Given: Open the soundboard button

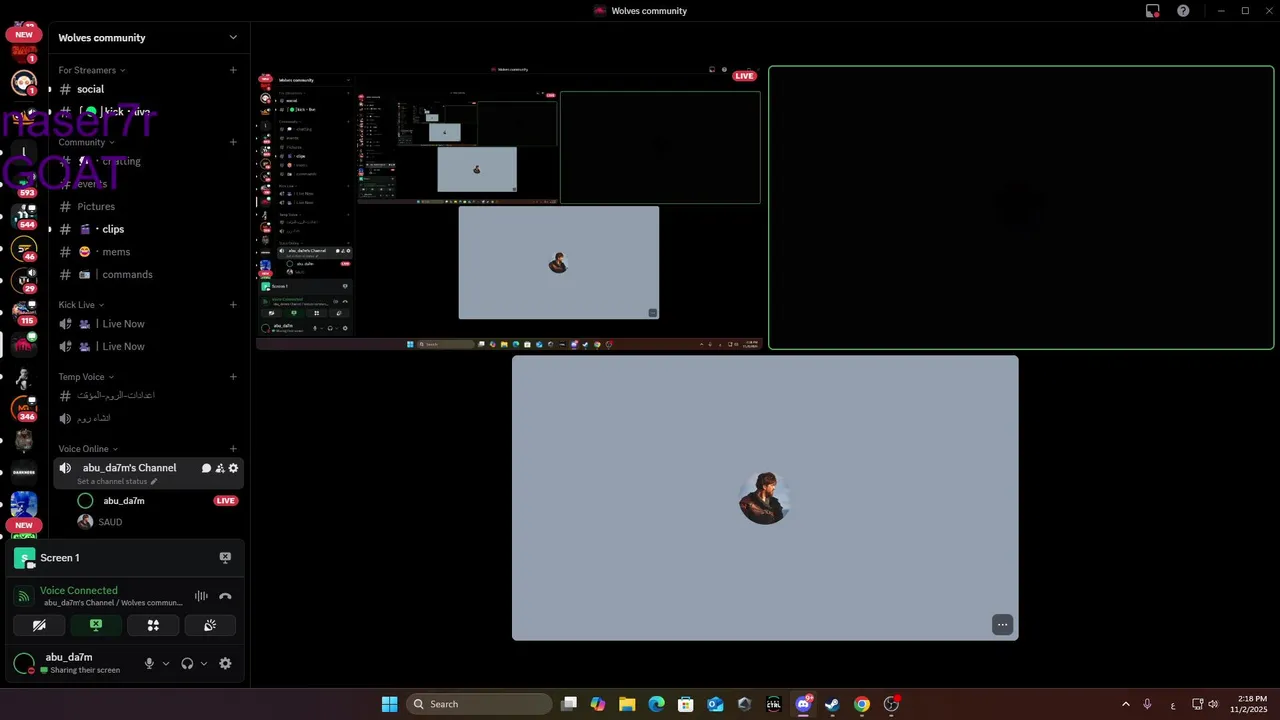Looking at the screenshot, I should [x=210, y=625].
